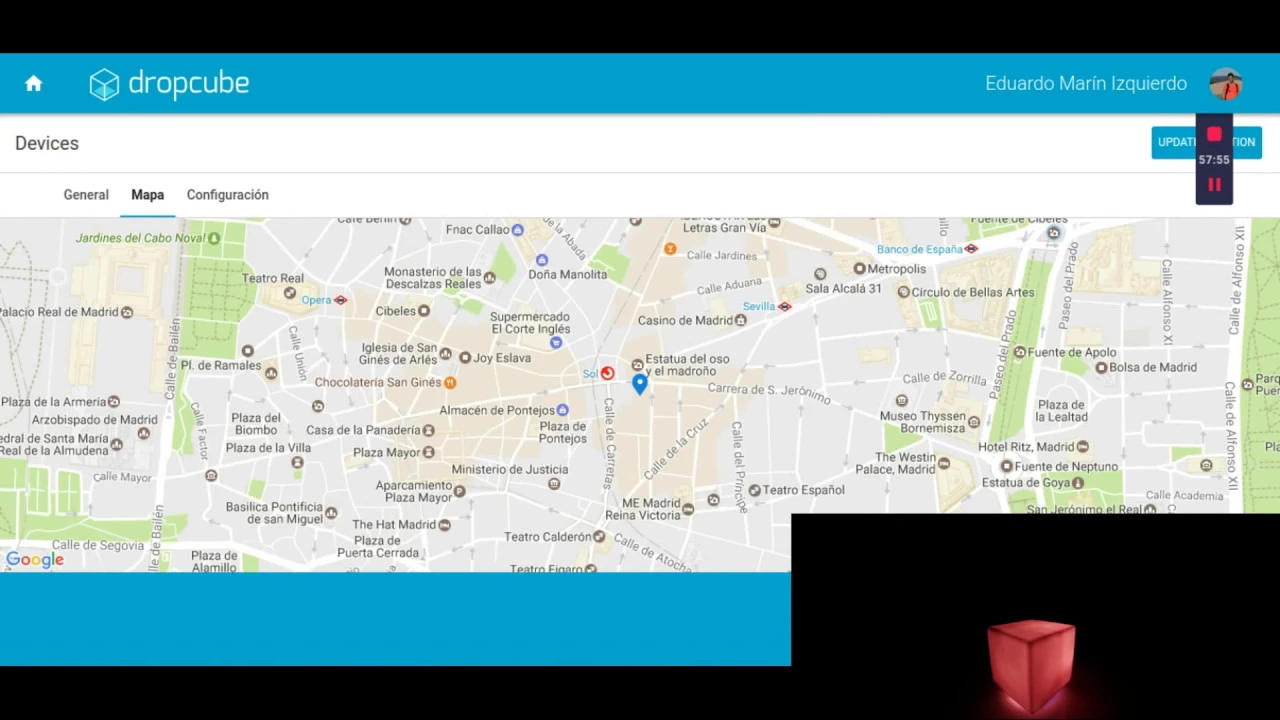
Task: Switch to the General tab
Action: [86, 195]
